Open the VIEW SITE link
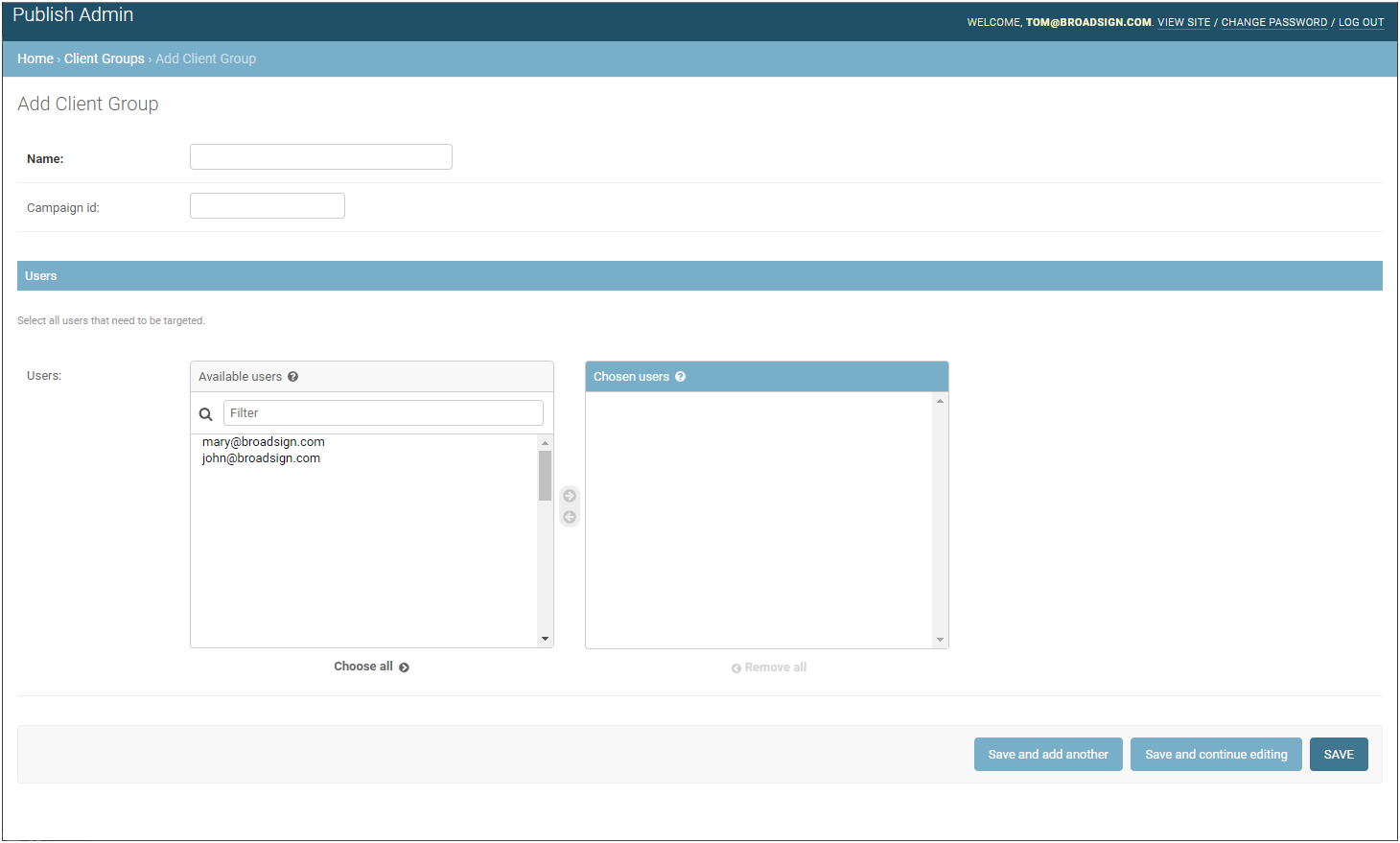Viewport: 1400px width, 843px height. [1184, 22]
